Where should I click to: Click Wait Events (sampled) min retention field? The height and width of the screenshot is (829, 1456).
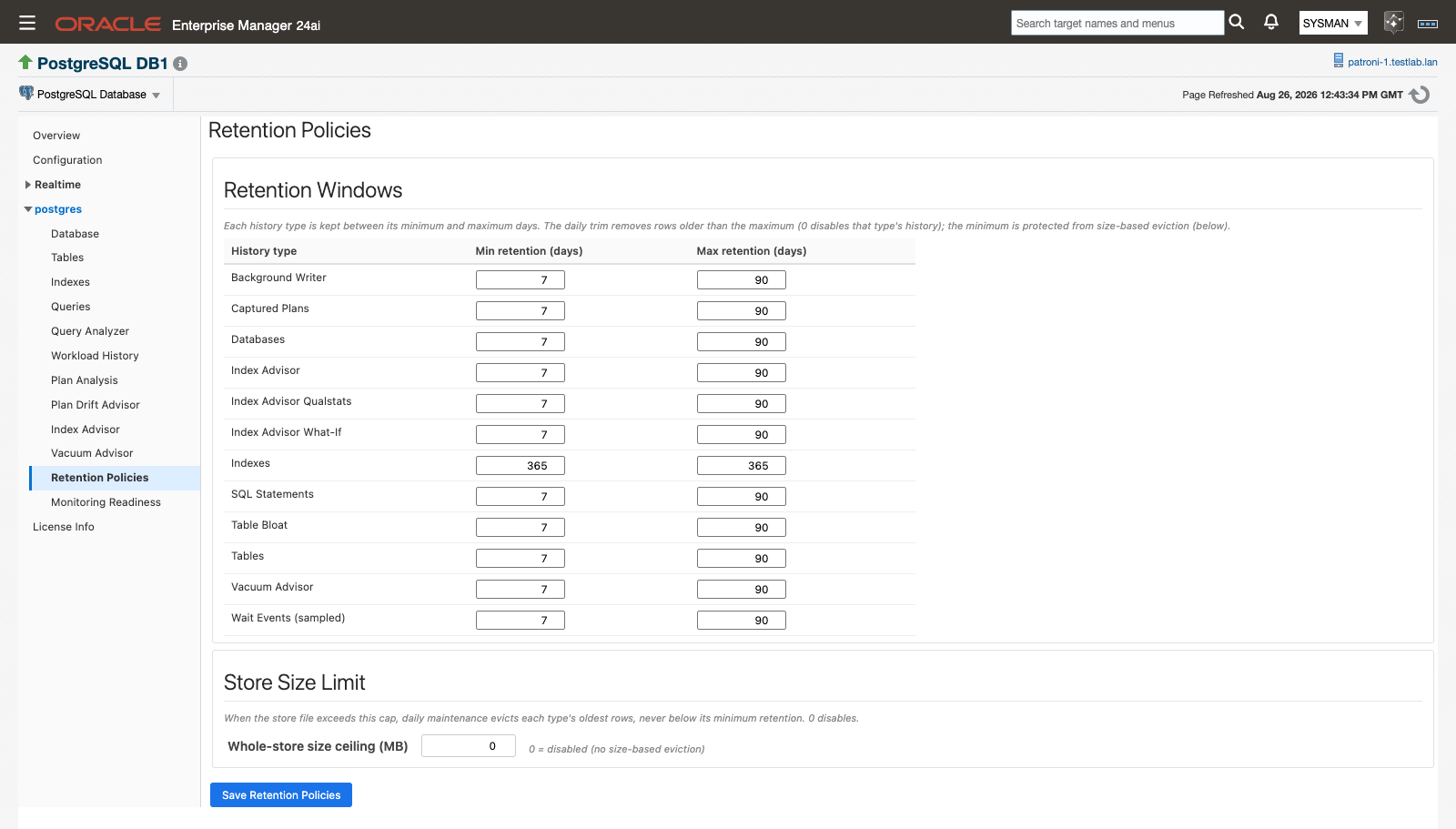[x=521, y=621]
